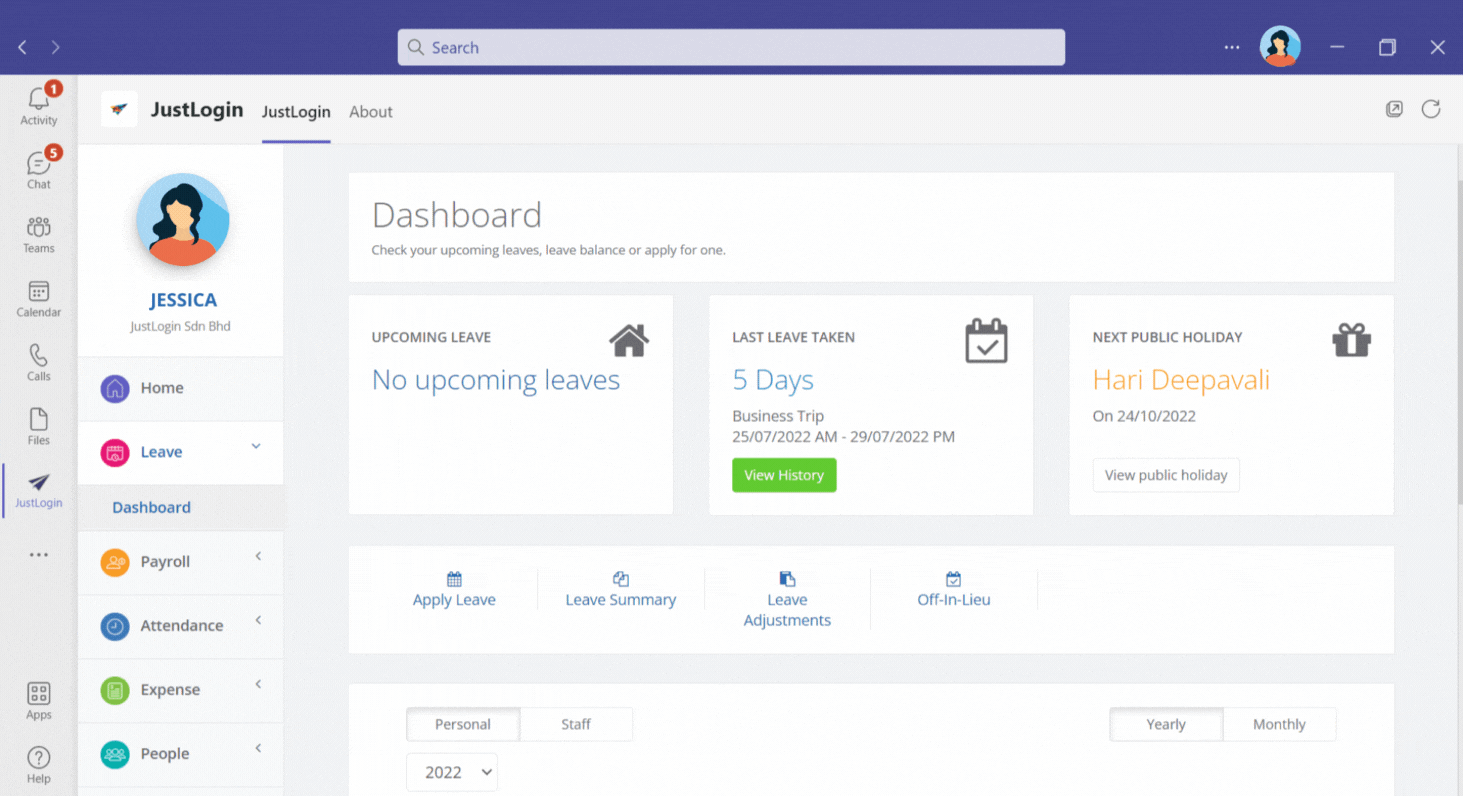Viewport: 1463px width, 796px height.
Task: Click the People sidebar icon
Action: [x=115, y=754]
